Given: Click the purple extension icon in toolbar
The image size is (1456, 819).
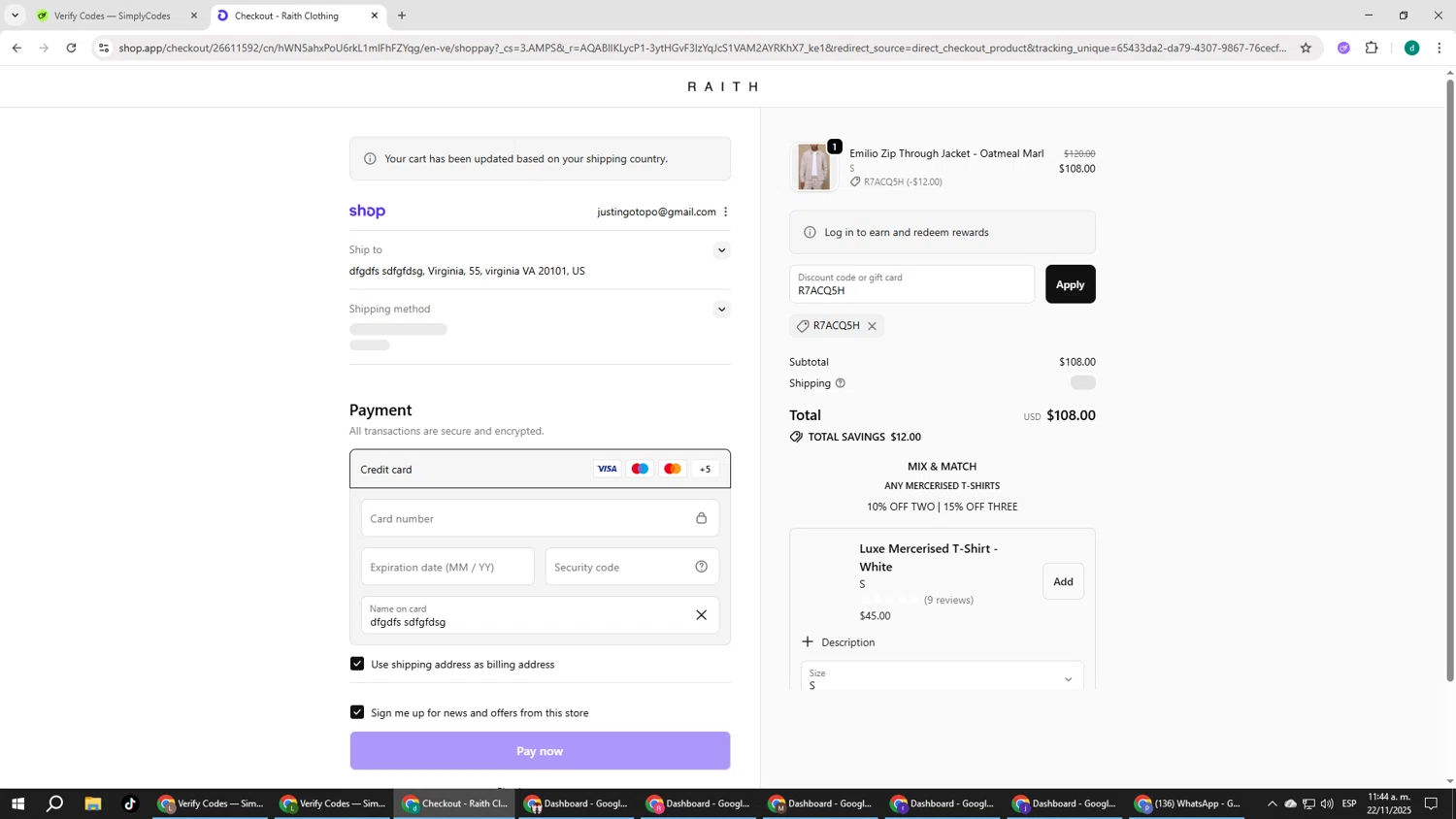Looking at the screenshot, I should 1343,48.
